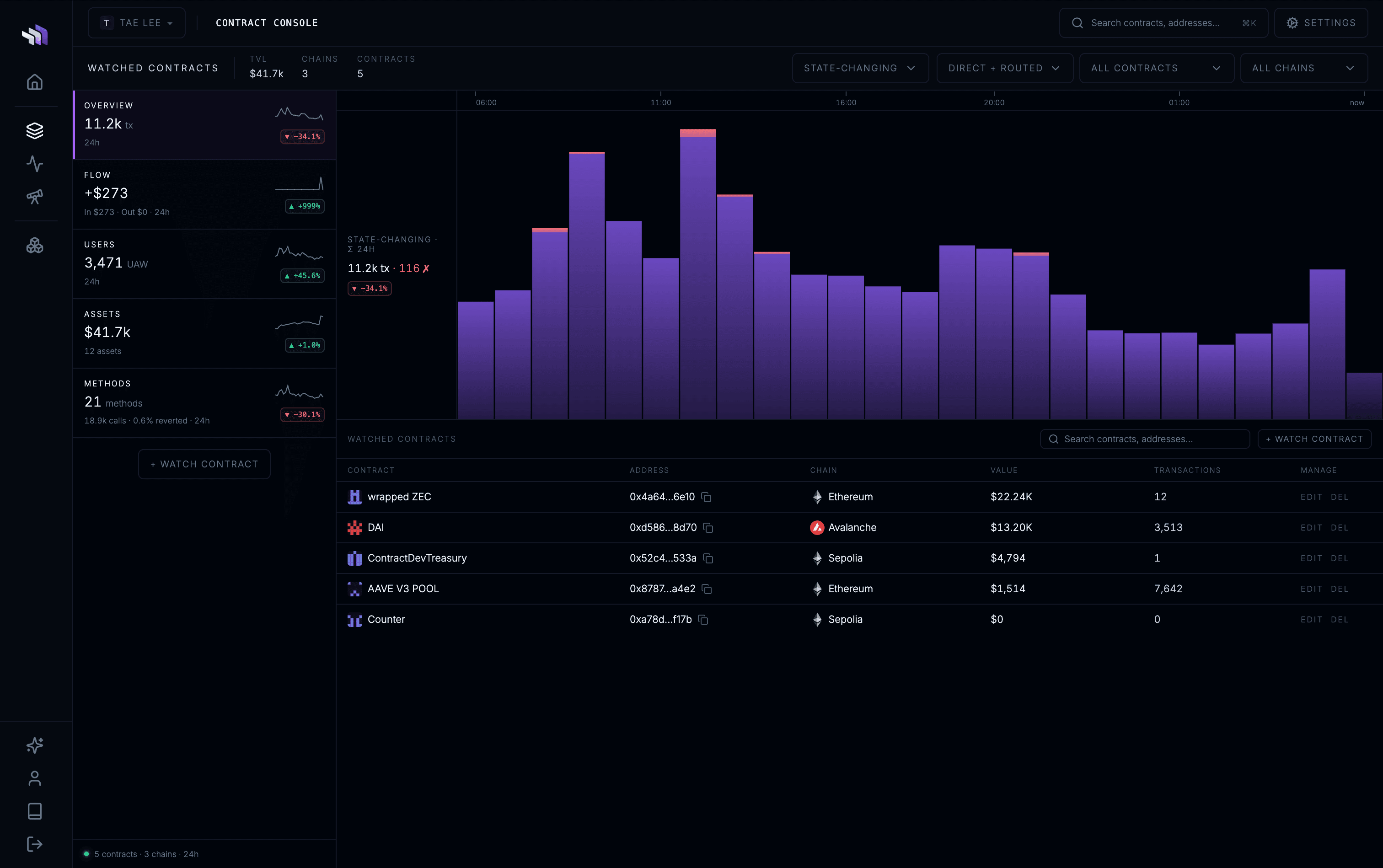Focus the table search contracts field
1383x868 pixels.
pyautogui.click(x=1145, y=439)
